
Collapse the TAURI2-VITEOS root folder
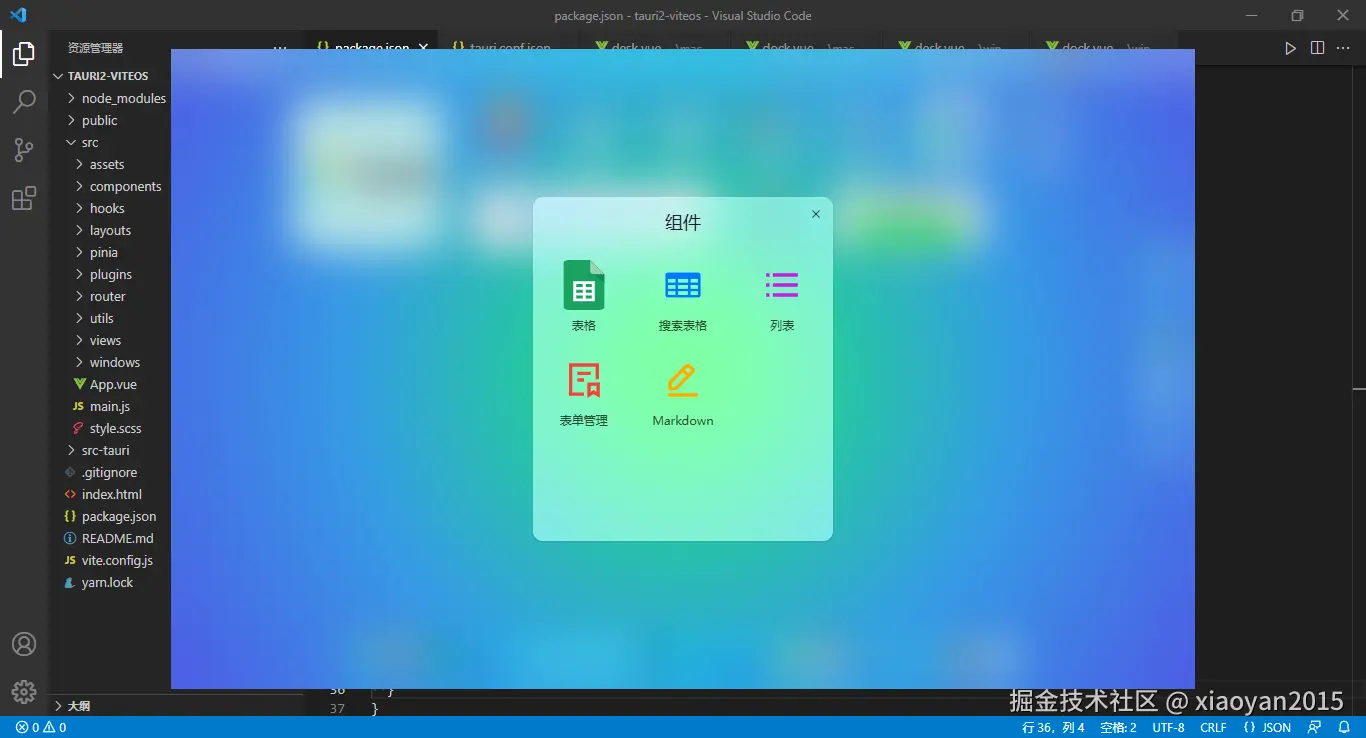(108, 76)
